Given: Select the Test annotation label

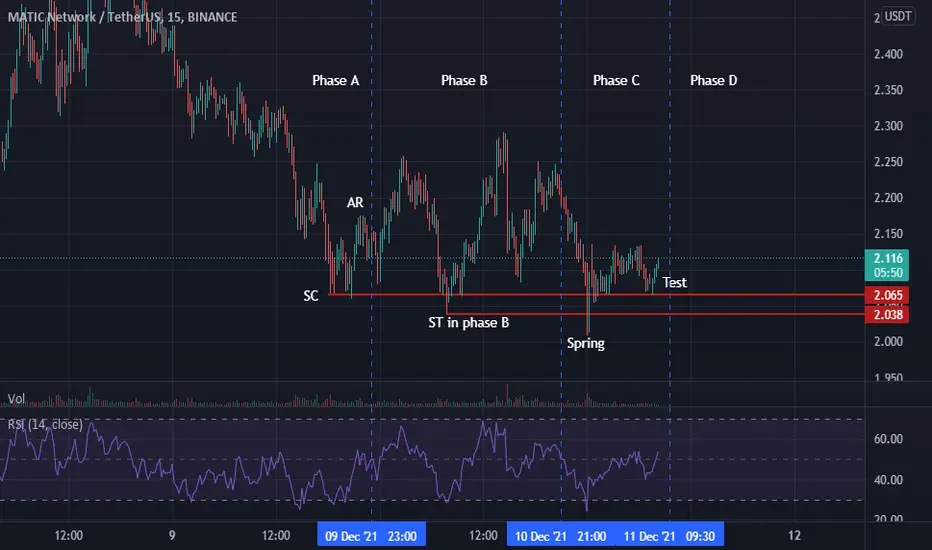Looking at the screenshot, I should coord(674,282).
